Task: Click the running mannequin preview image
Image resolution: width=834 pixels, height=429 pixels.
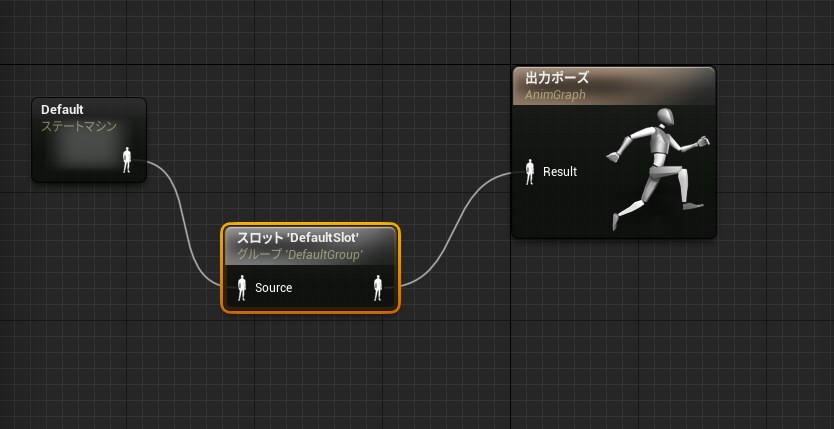Action: coord(658,169)
